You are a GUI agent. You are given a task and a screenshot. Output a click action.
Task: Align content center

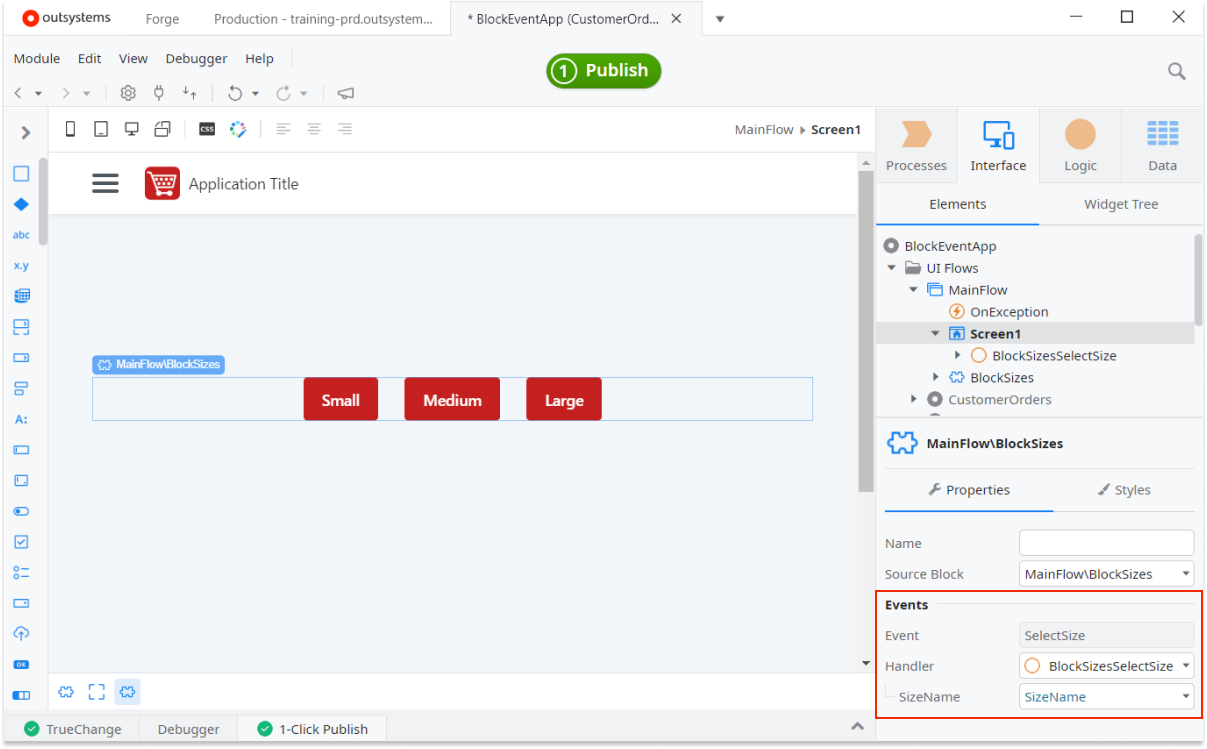[x=314, y=129]
